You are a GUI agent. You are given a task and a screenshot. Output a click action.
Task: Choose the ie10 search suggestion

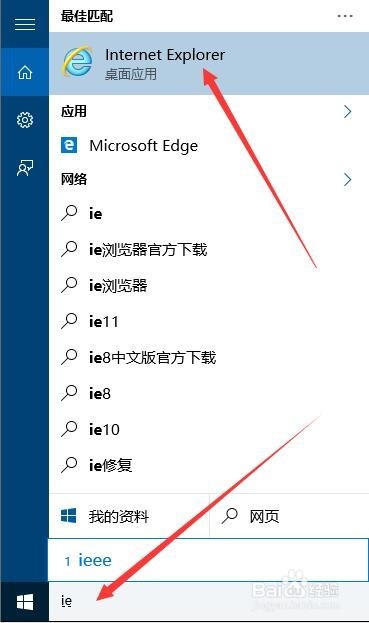tap(209, 429)
